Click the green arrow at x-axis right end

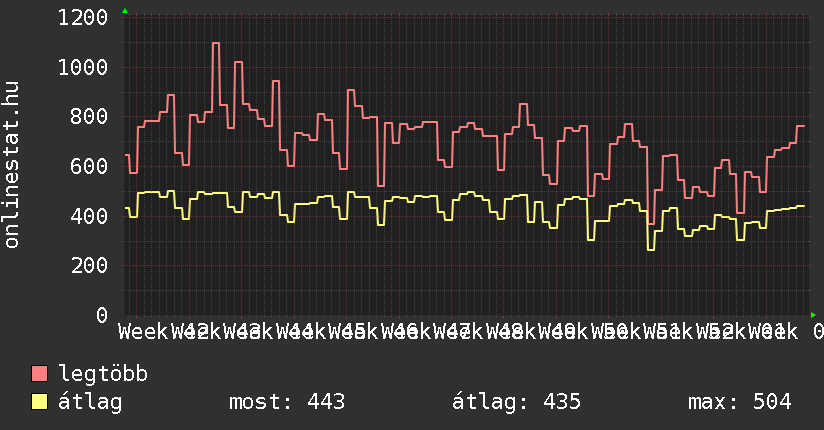click(x=813, y=315)
